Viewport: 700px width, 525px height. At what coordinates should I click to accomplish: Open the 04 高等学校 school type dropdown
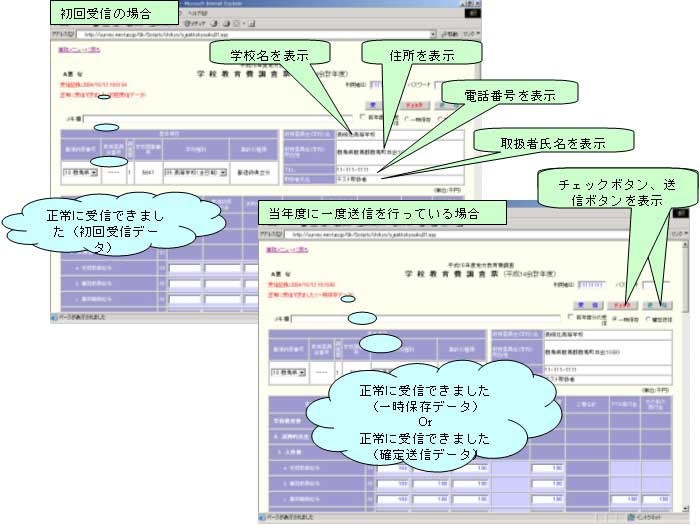coord(196,172)
